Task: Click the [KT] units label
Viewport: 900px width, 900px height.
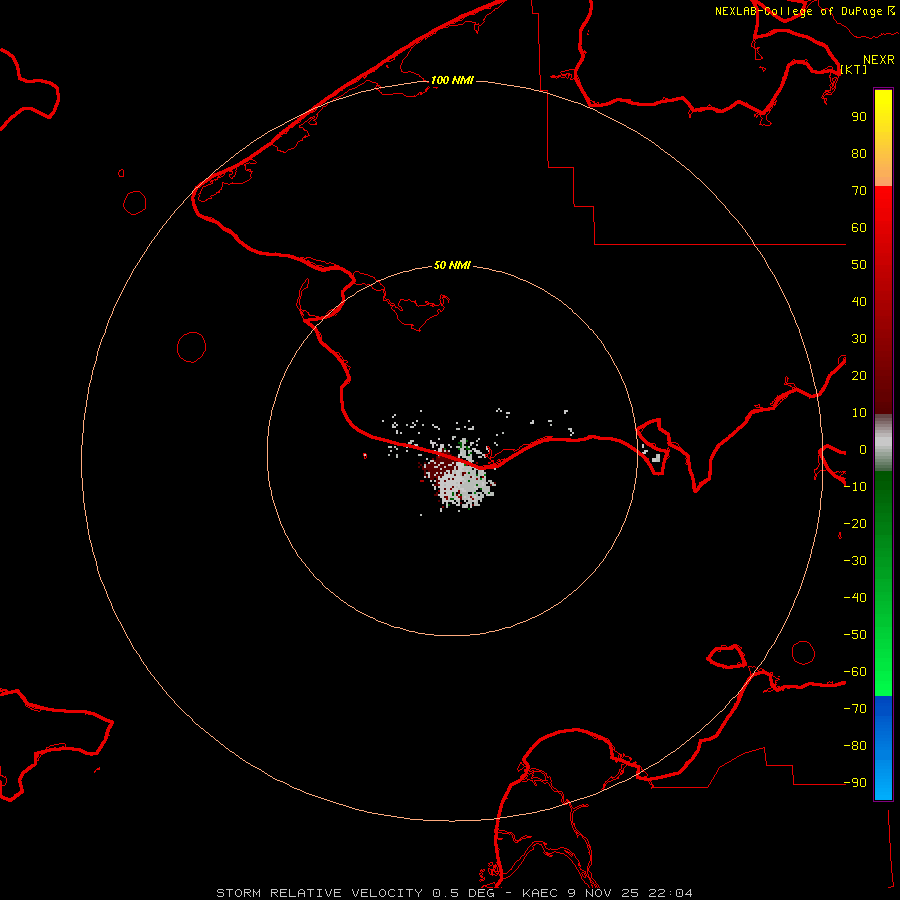Action: (x=854, y=69)
